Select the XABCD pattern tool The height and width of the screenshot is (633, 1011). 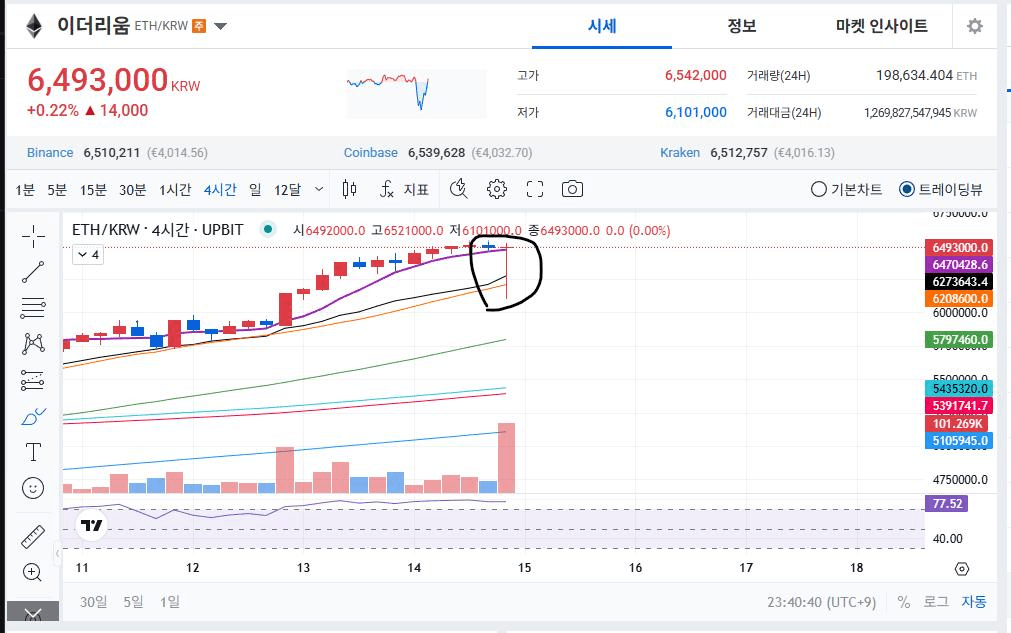(x=33, y=343)
